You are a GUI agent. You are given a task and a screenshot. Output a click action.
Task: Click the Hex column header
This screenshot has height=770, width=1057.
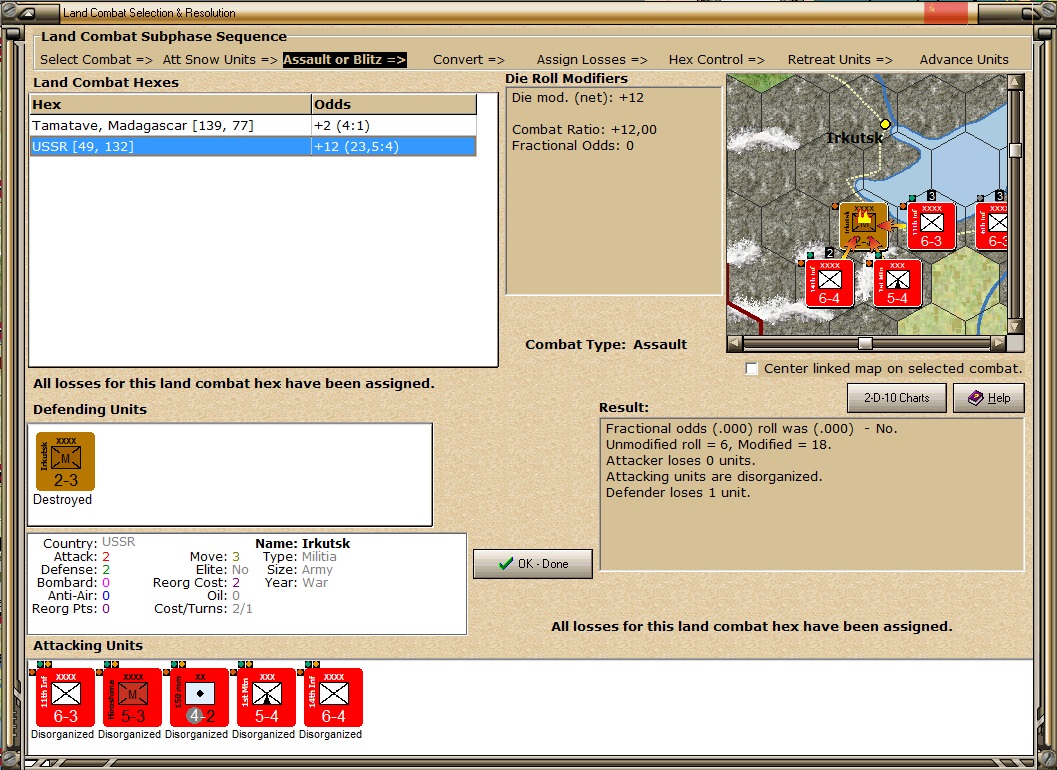[171, 105]
